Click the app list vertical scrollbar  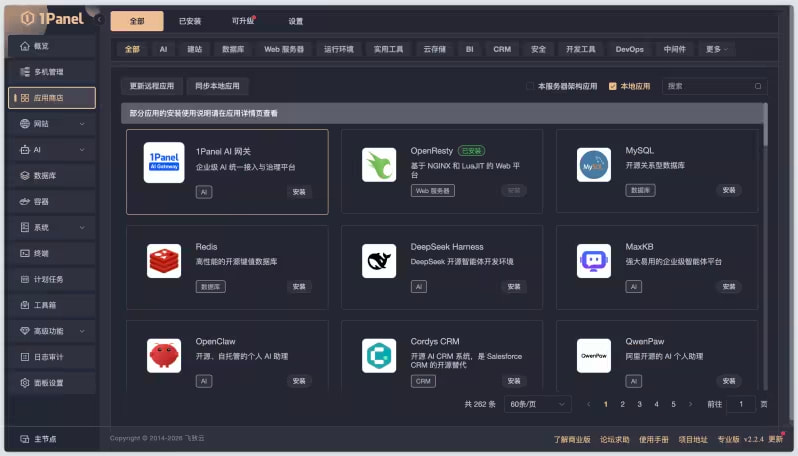pyautogui.click(x=764, y=125)
